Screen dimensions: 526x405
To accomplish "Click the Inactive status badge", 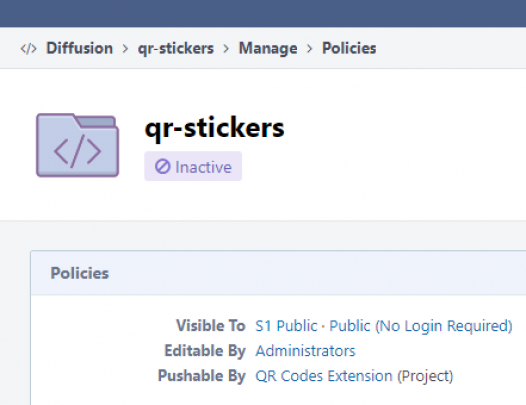I will pyautogui.click(x=193, y=166).
